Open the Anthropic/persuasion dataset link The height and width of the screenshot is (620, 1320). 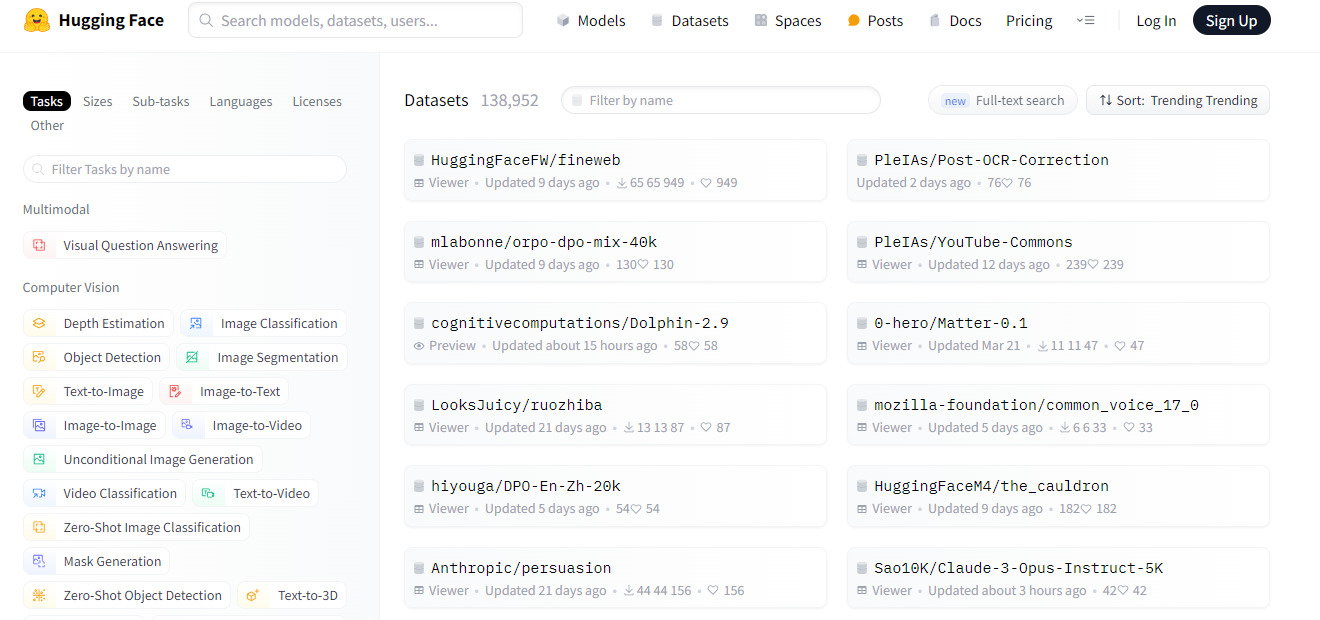[x=520, y=568]
